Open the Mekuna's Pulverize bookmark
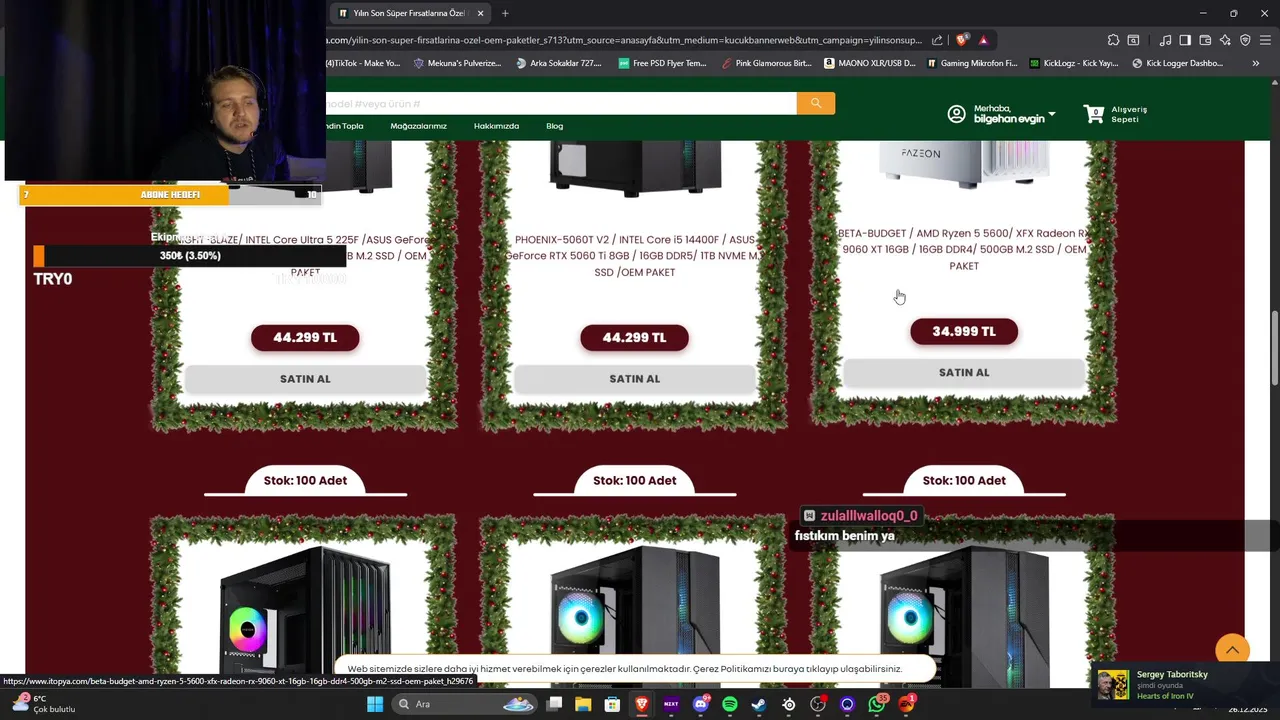Screen dimensions: 1280x720 click(457, 63)
